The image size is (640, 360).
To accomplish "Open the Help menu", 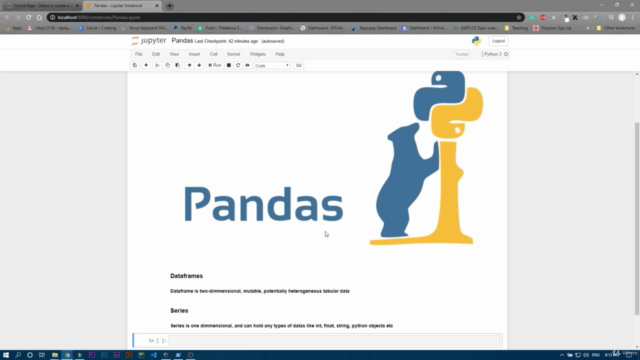I will (x=280, y=54).
